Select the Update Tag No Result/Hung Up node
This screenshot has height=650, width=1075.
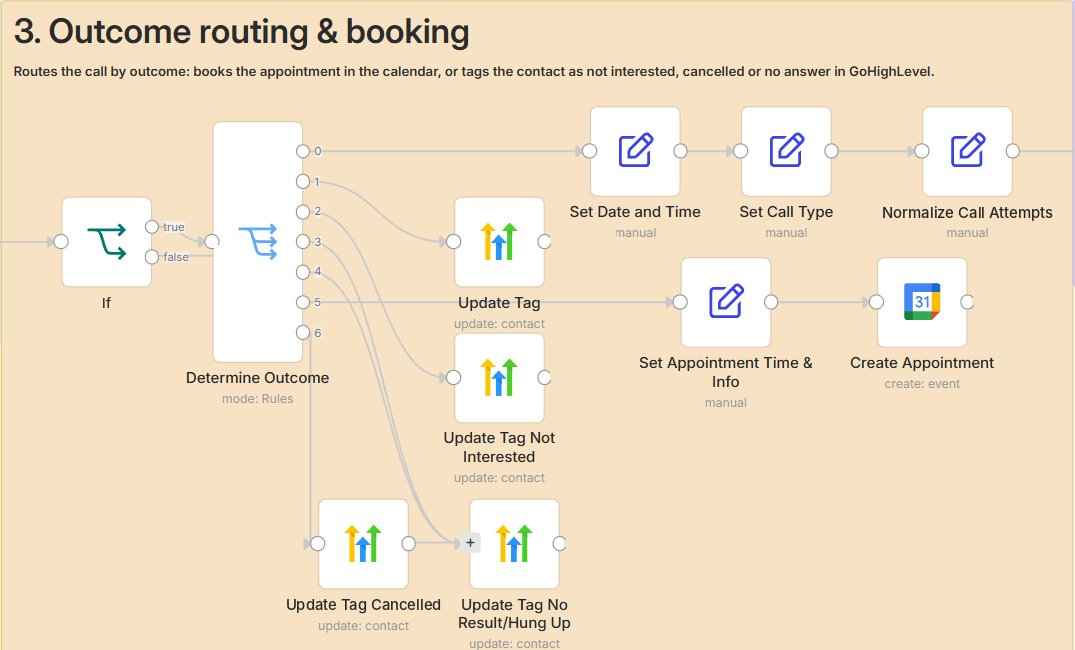pyautogui.click(x=514, y=543)
